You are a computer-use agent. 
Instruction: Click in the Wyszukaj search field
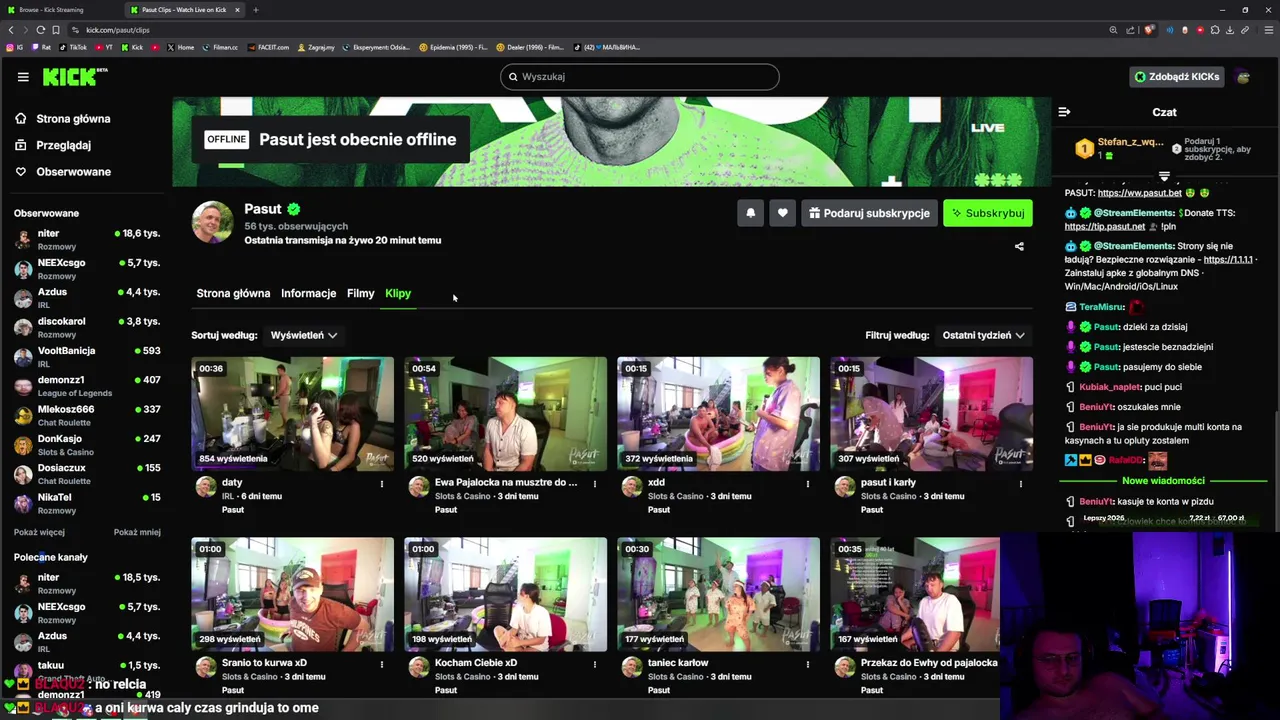640,77
